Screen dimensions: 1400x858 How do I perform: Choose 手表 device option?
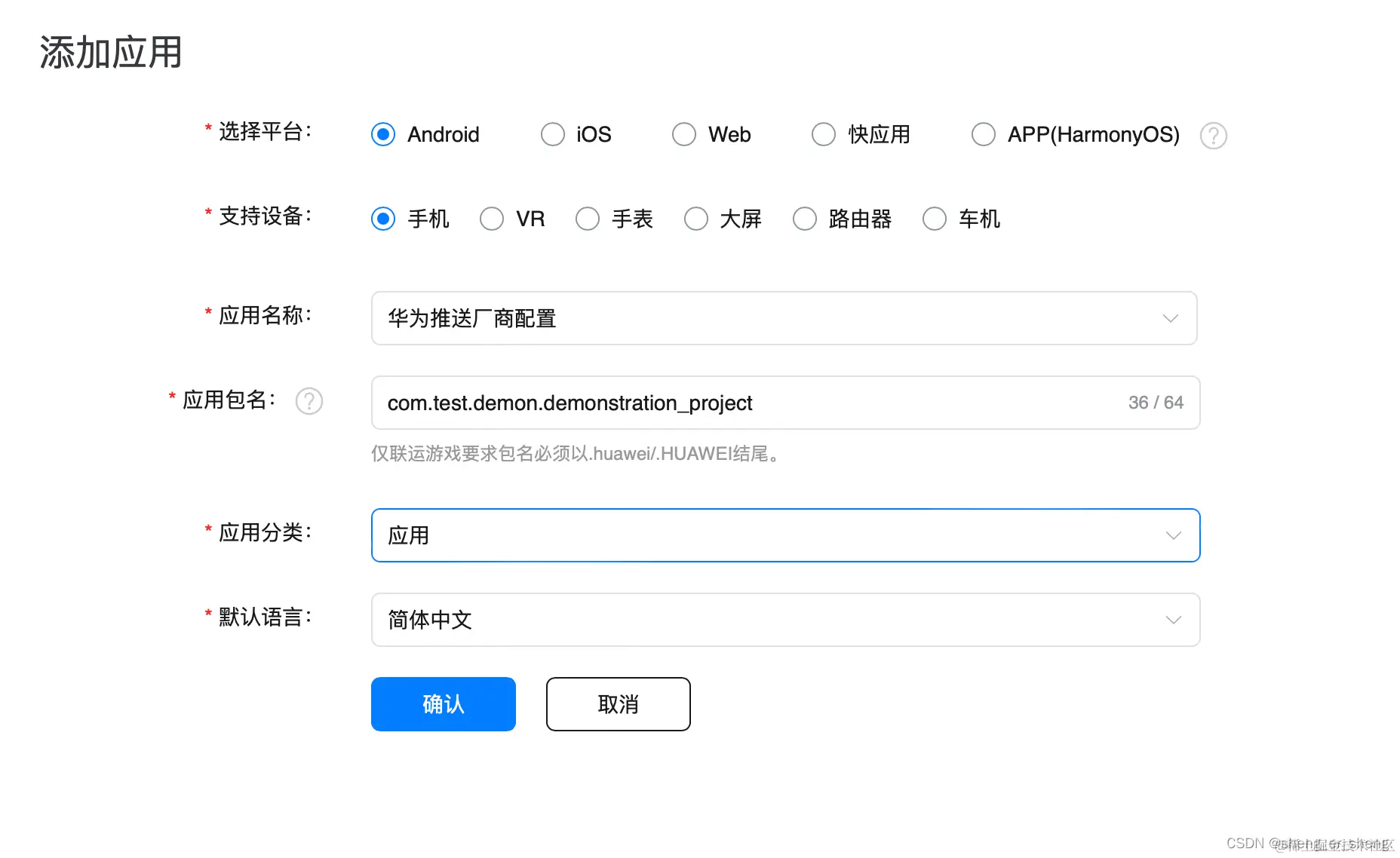587,219
